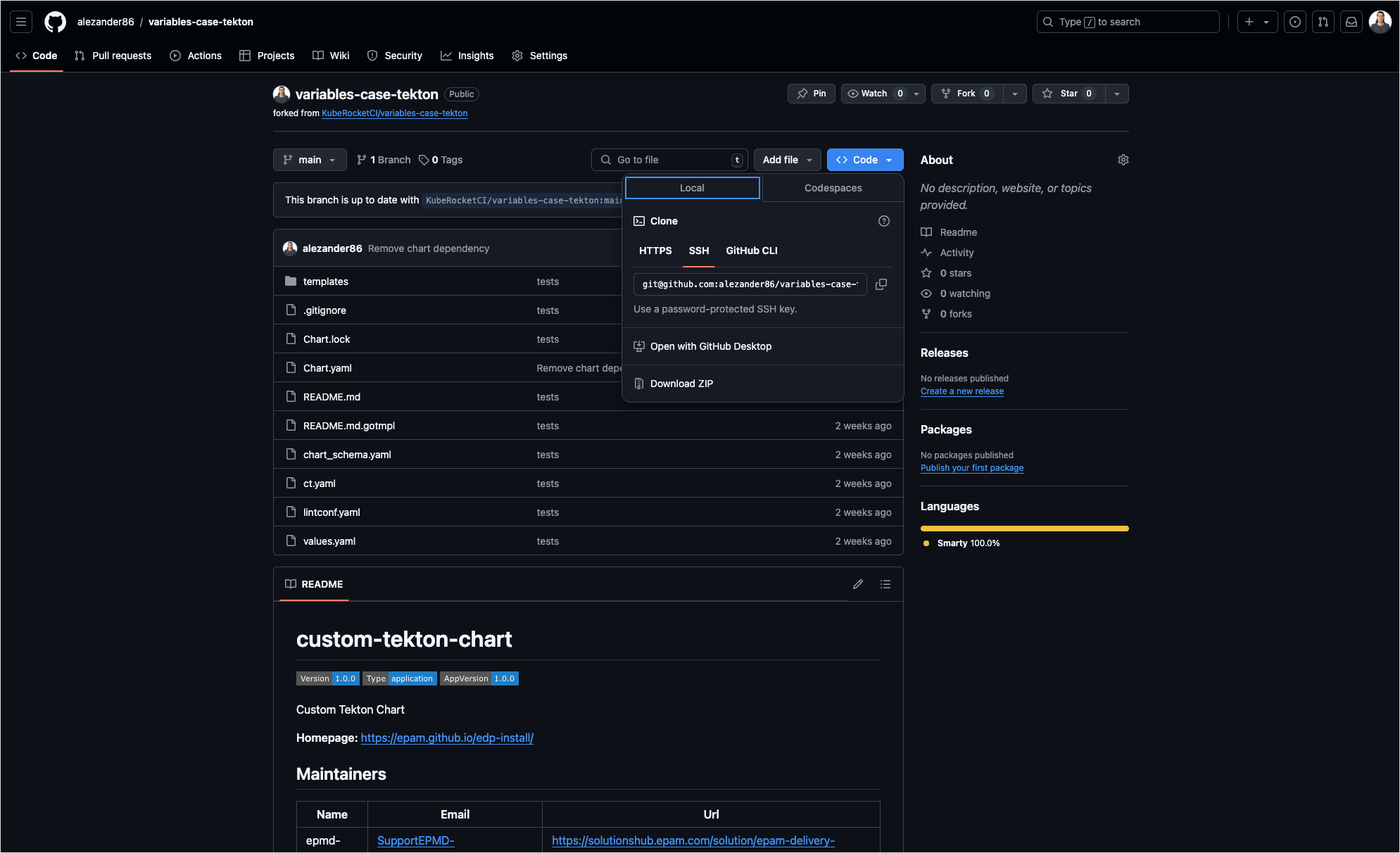Open the Chart.yaml file
This screenshot has height=853, width=1400.
click(x=327, y=368)
